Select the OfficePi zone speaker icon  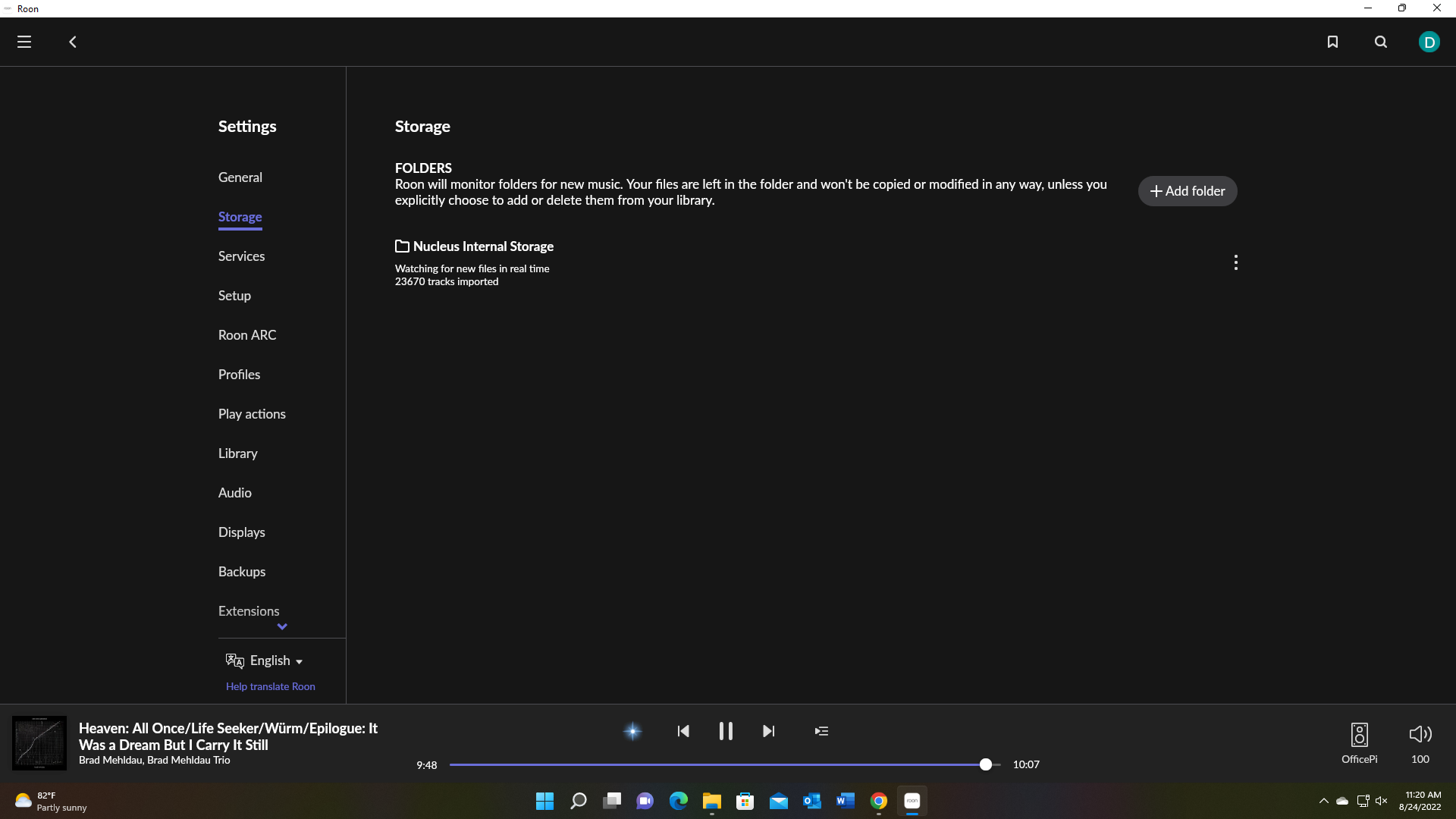click(1360, 734)
